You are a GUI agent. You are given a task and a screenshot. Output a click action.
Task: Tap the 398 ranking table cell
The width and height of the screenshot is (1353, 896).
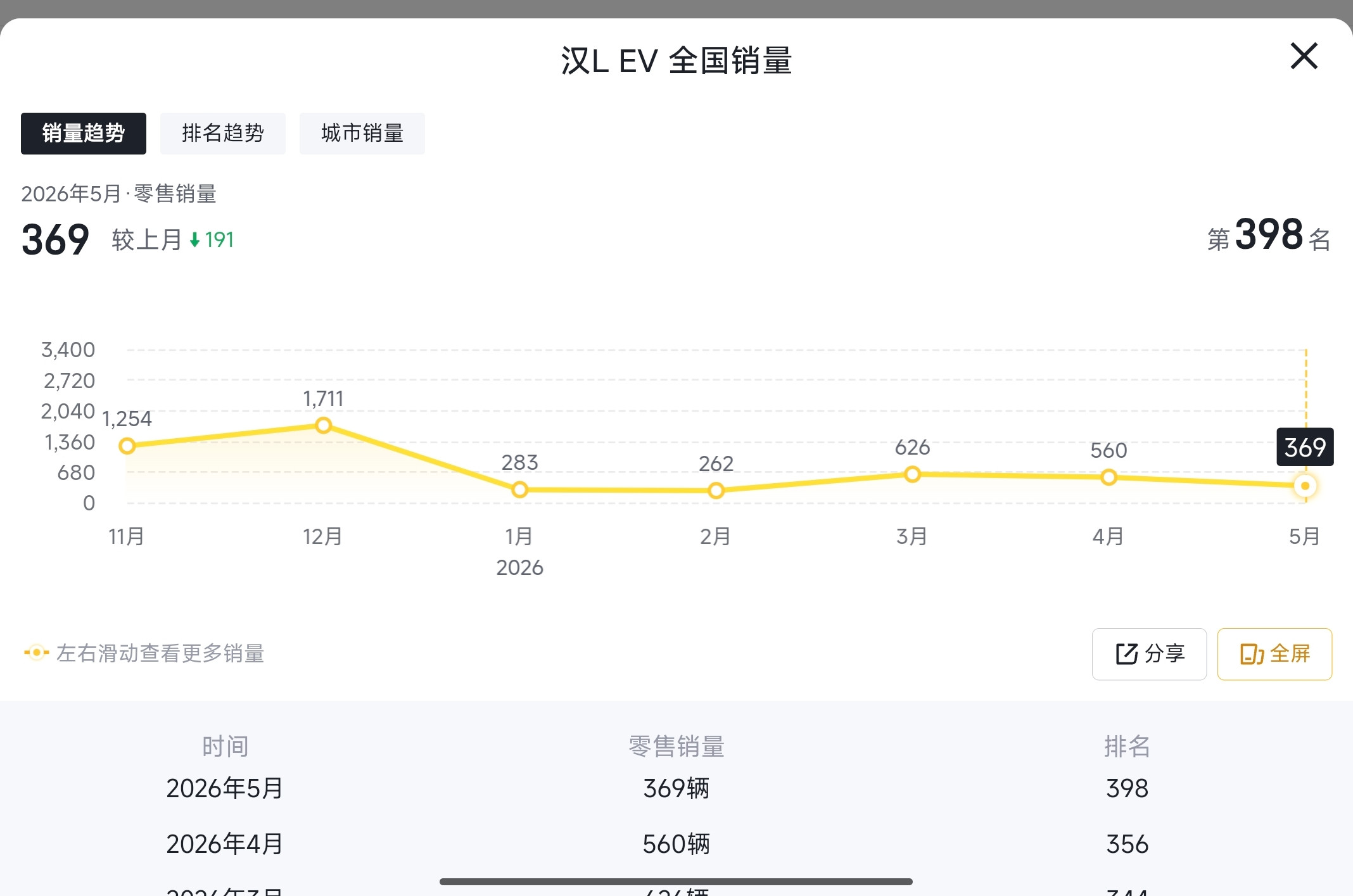tap(1127, 788)
